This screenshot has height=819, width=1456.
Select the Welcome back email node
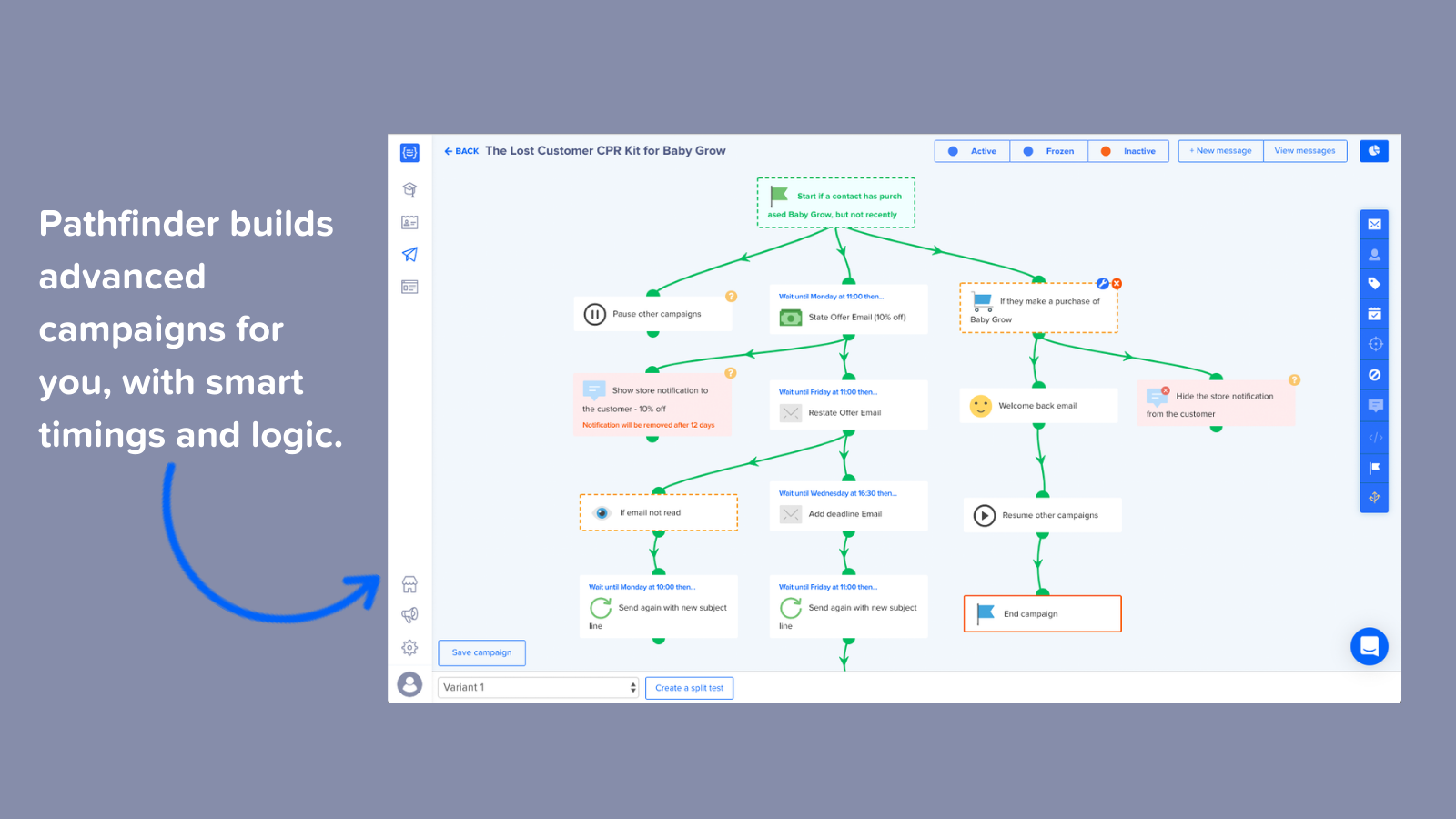tap(1038, 406)
